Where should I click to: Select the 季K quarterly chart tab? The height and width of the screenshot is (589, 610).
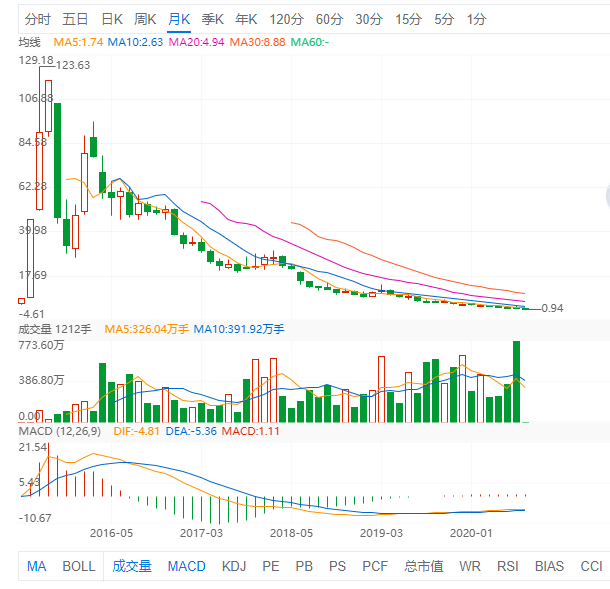pos(212,19)
